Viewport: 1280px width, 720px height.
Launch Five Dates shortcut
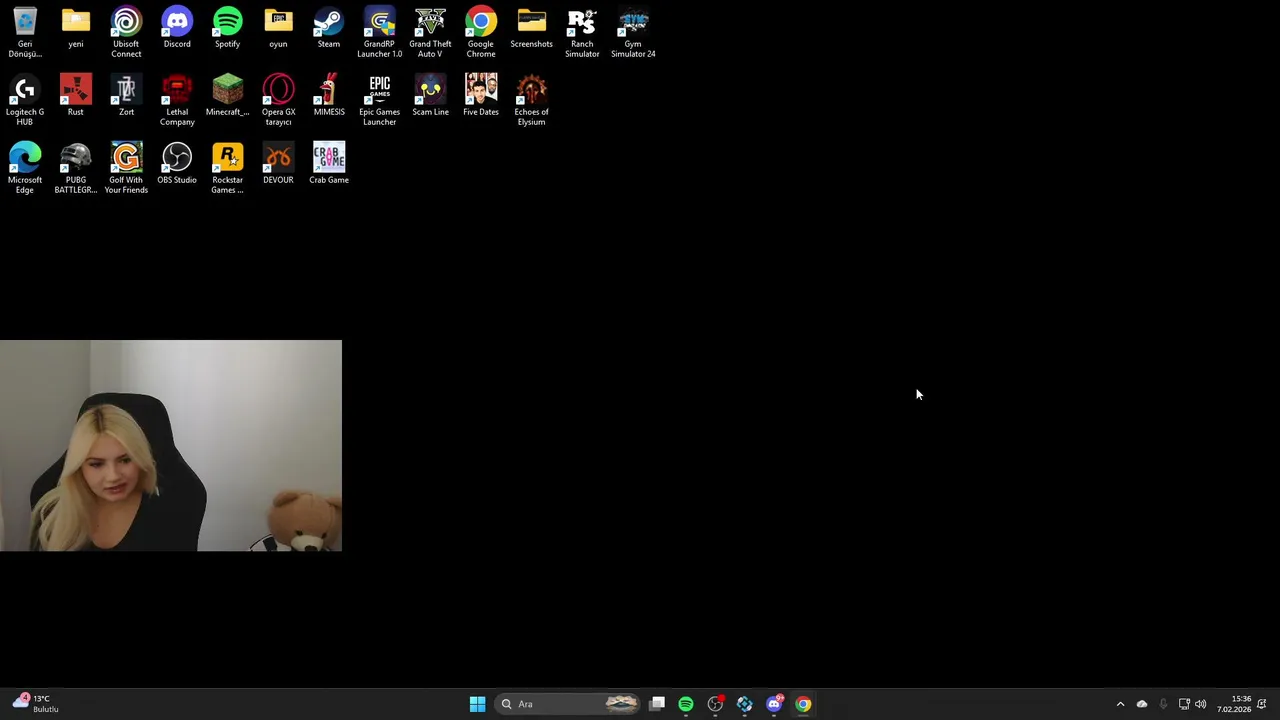point(481,96)
